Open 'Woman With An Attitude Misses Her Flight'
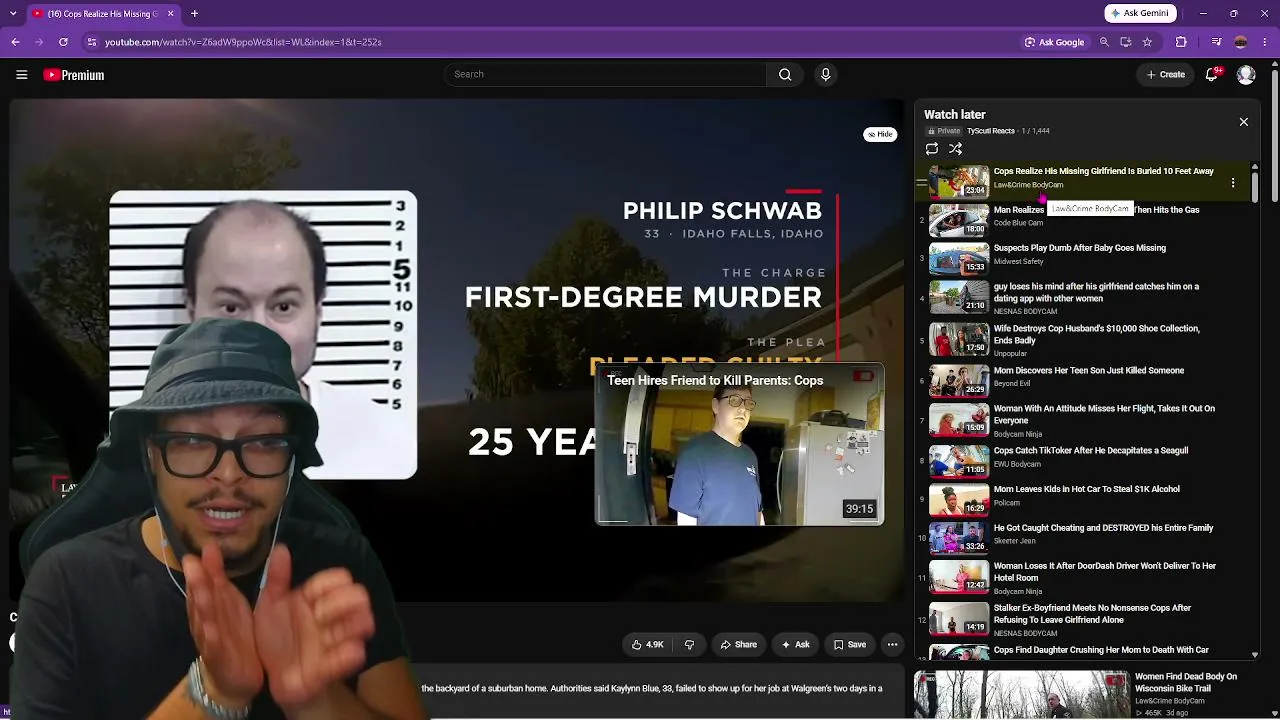Viewport: 1280px width, 720px height. (1104, 414)
